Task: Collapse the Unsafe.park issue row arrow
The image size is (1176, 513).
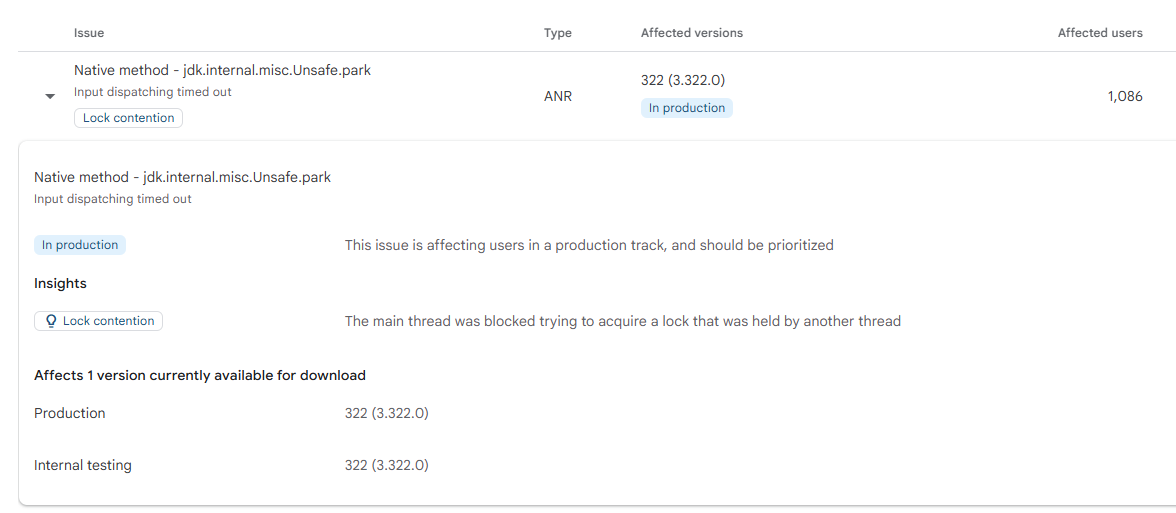Action: [50, 97]
